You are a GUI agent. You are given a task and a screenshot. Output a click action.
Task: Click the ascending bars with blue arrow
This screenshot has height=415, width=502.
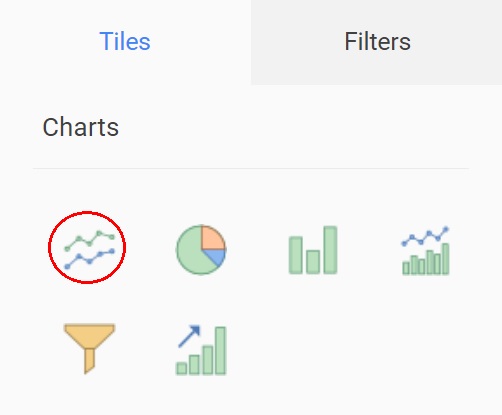pyautogui.click(x=201, y=350)
